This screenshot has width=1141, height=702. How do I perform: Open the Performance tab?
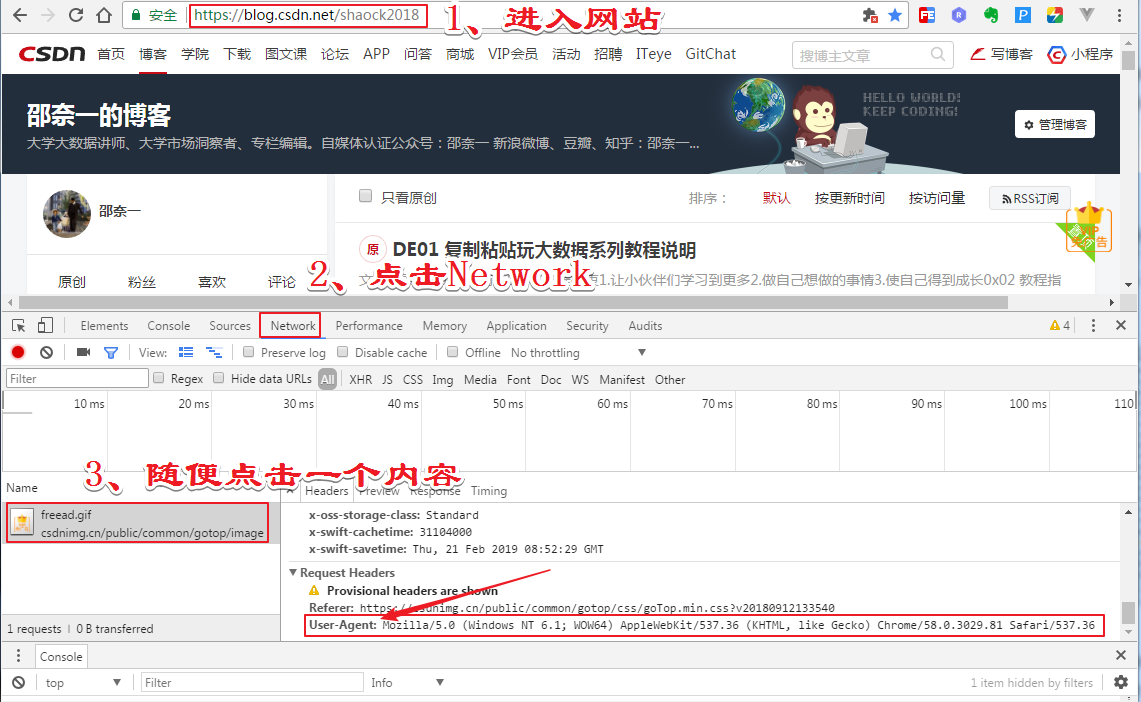[x=369, y=326]
